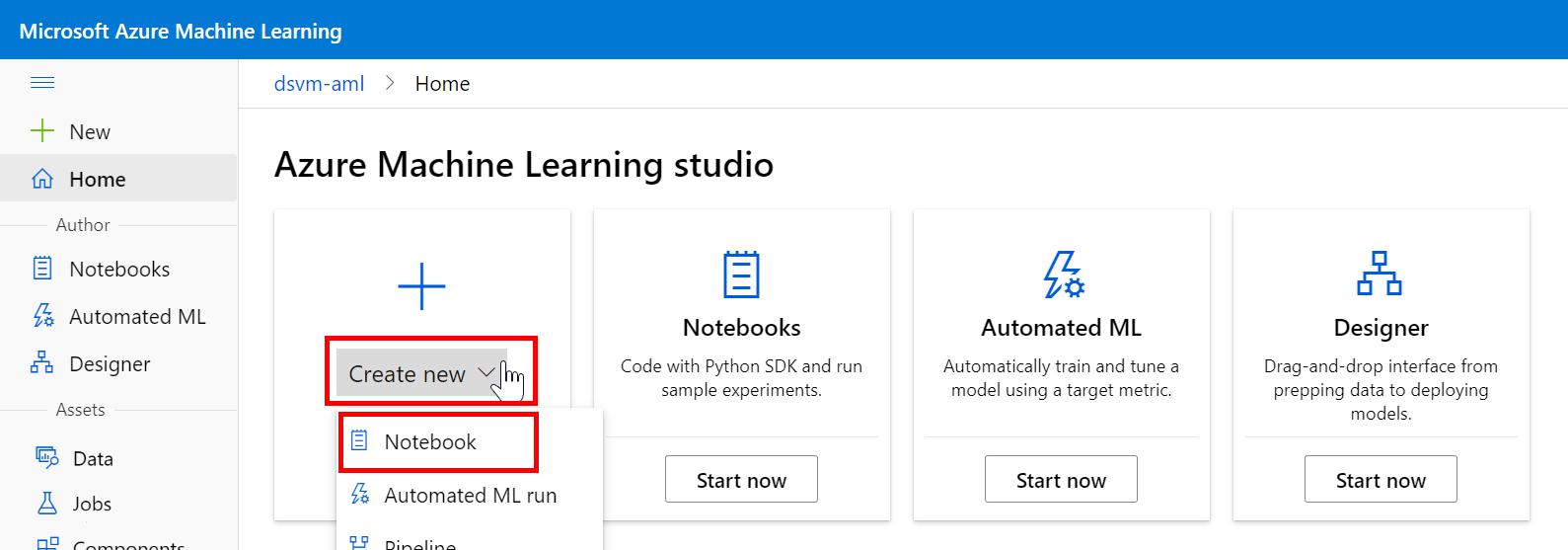The image size is (1568, 550).
Task: Click 'Drag-and-drop interface' description text
Action: [x=1381, y=390]
